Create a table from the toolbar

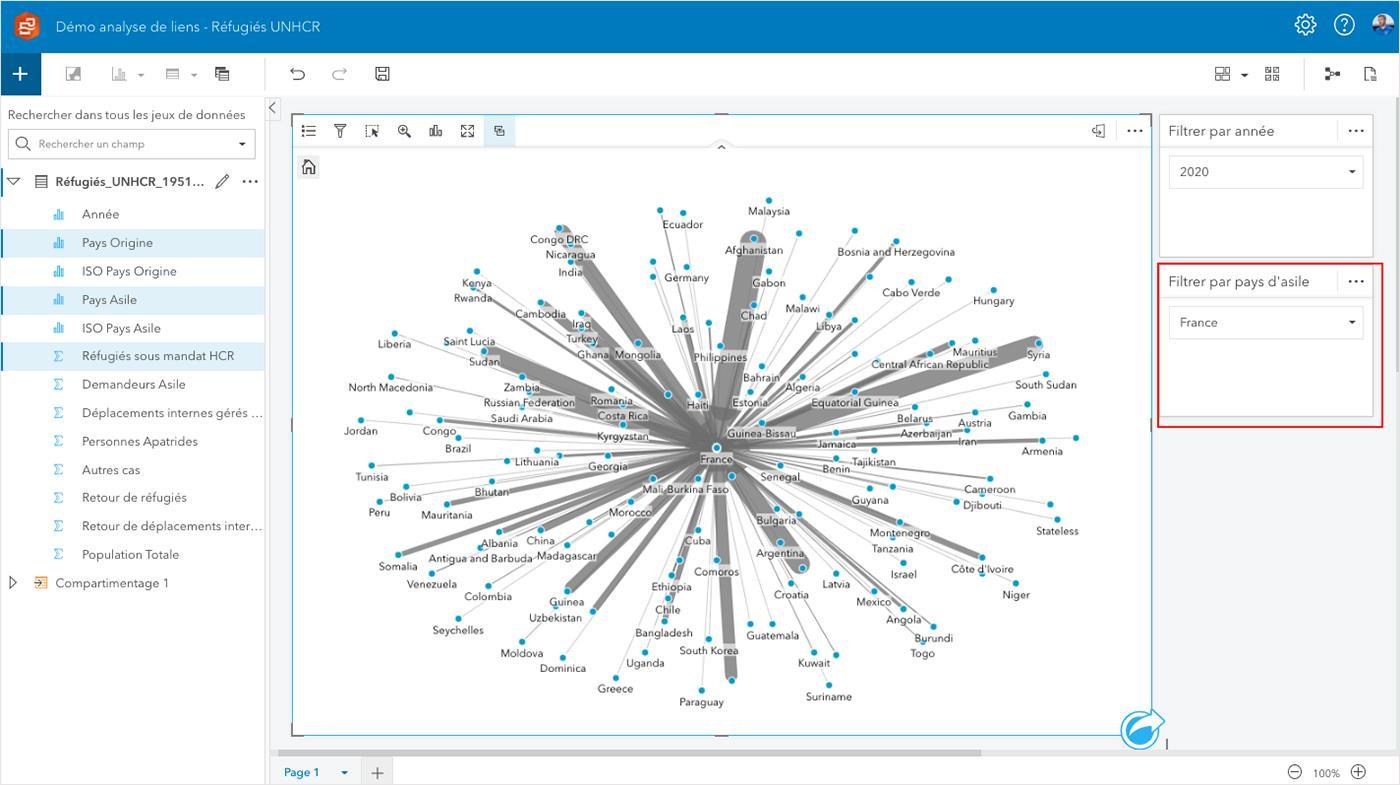pos(172,74)
